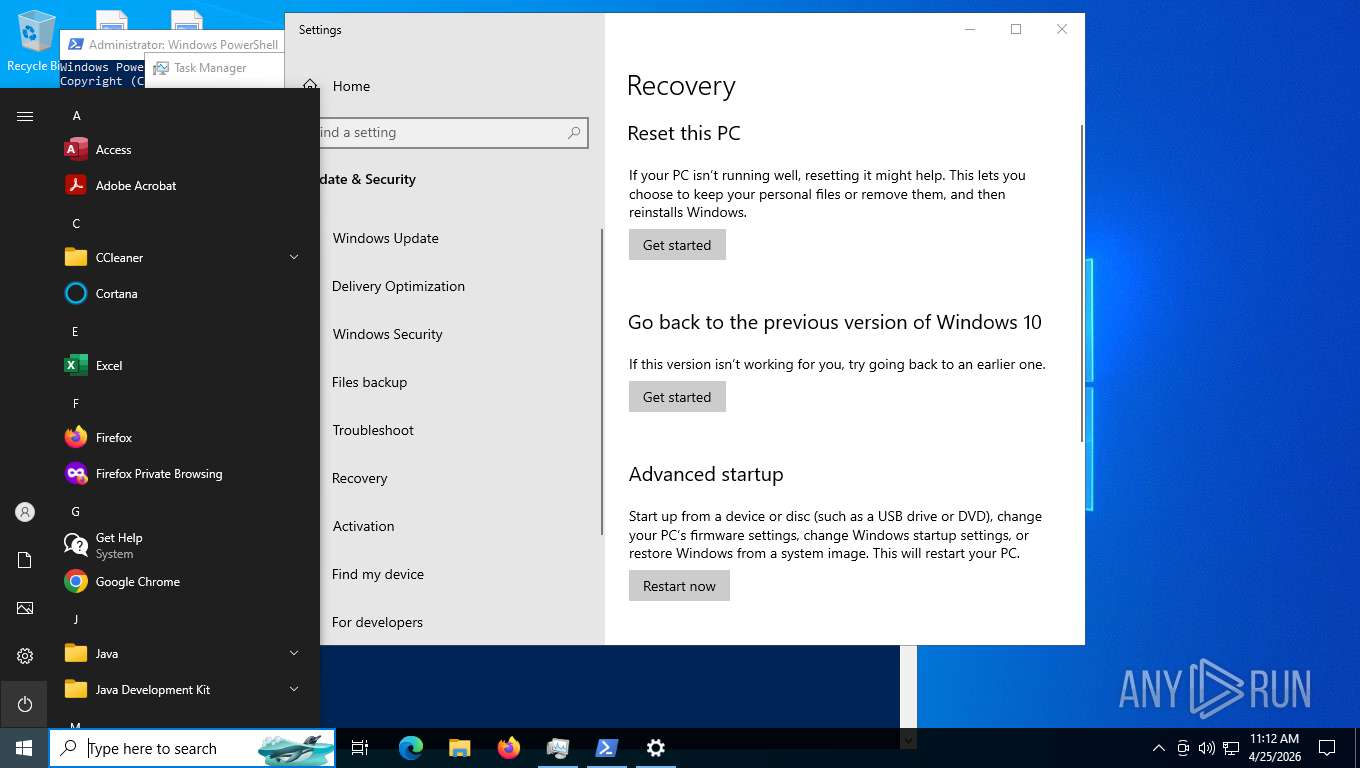Launch Excel from the Start menu

pyautogui.click(x=184, y=366)
